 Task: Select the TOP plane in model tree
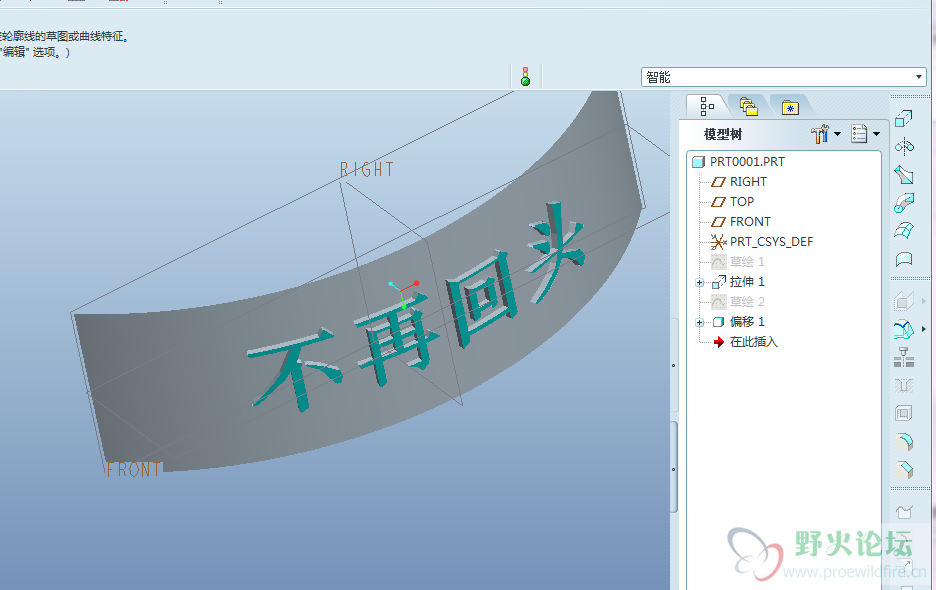(741, 202)
